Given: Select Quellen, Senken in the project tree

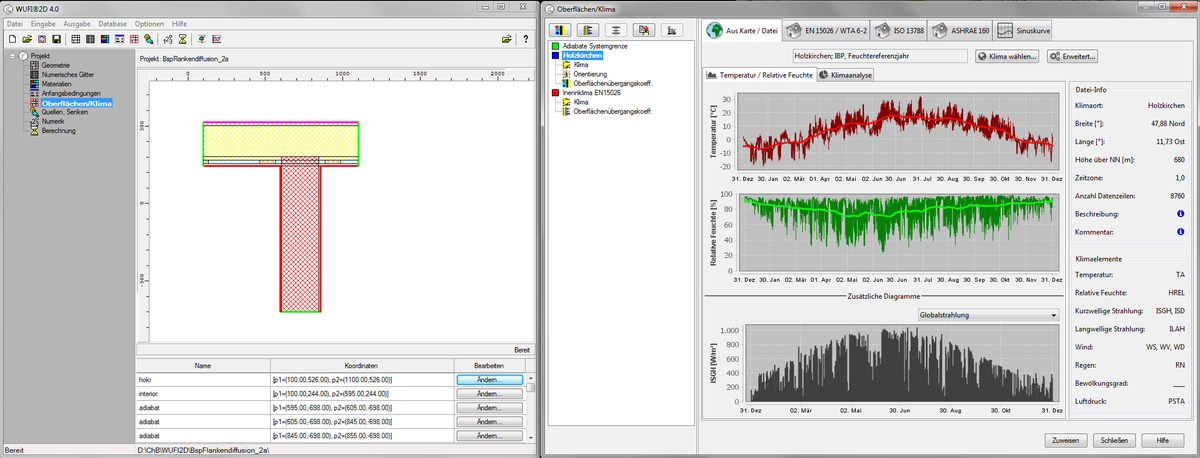Looking at the screenshot, I should [x=65, y=112].
